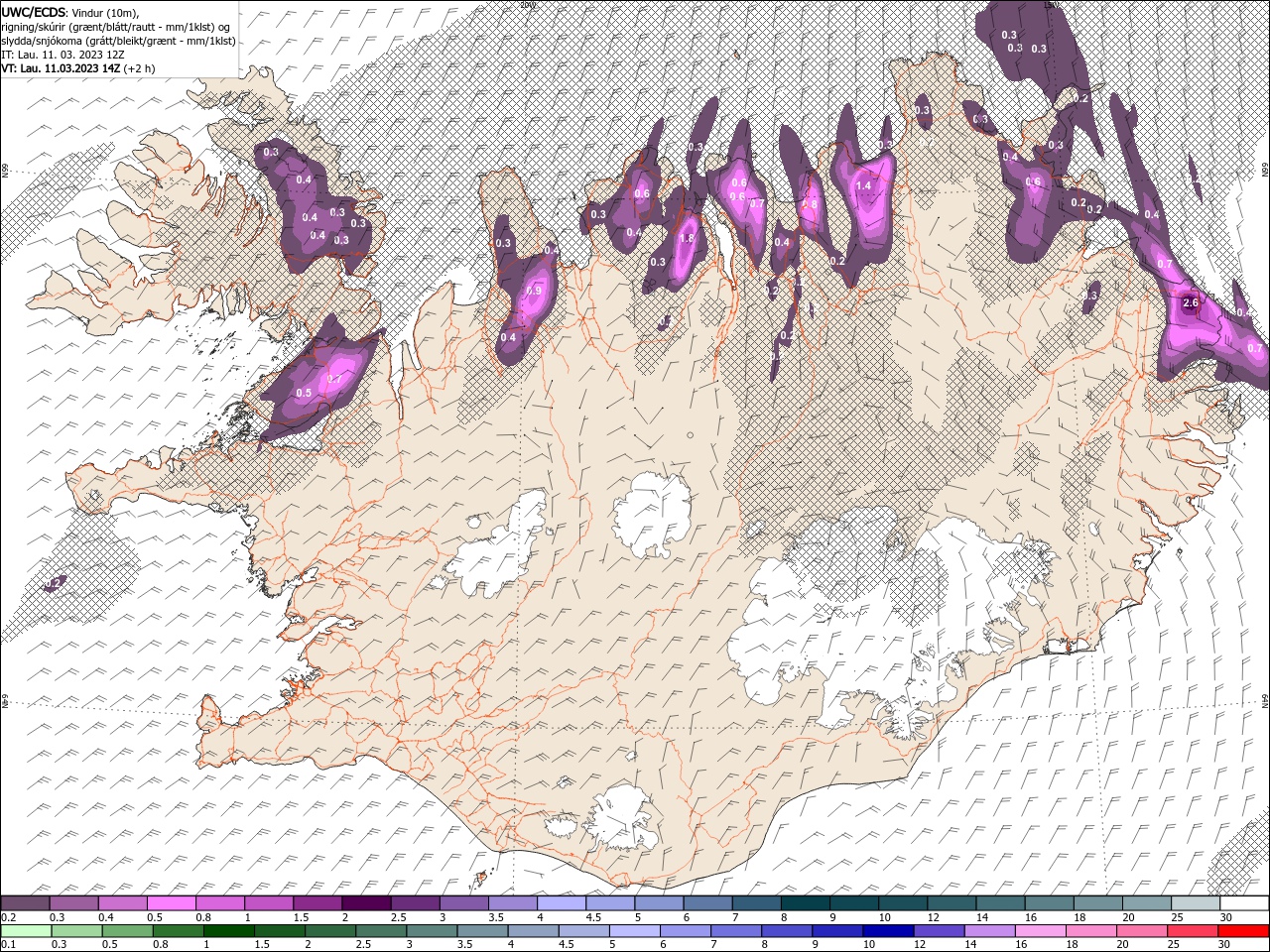
Task: Click the 25 label on the lower colour scale
Action: [x=1175, y=944]
